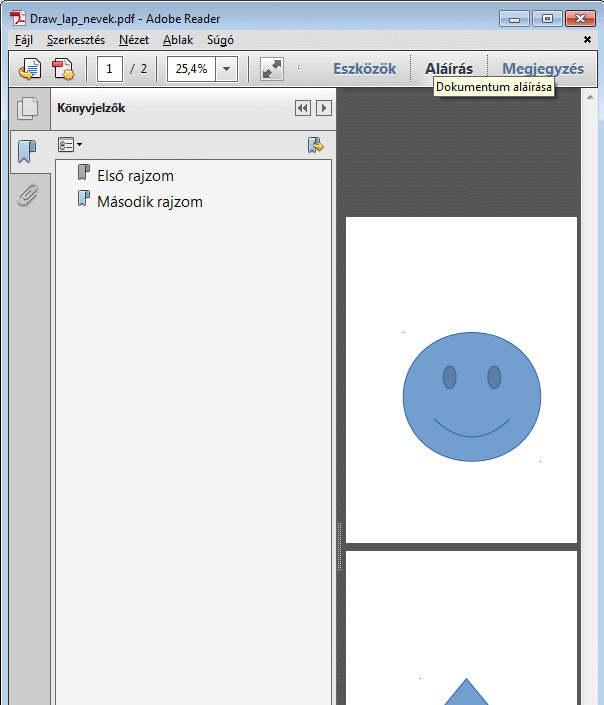Open the Fájl menu
The height and width of the screenshot is (705, 604).
24,40
